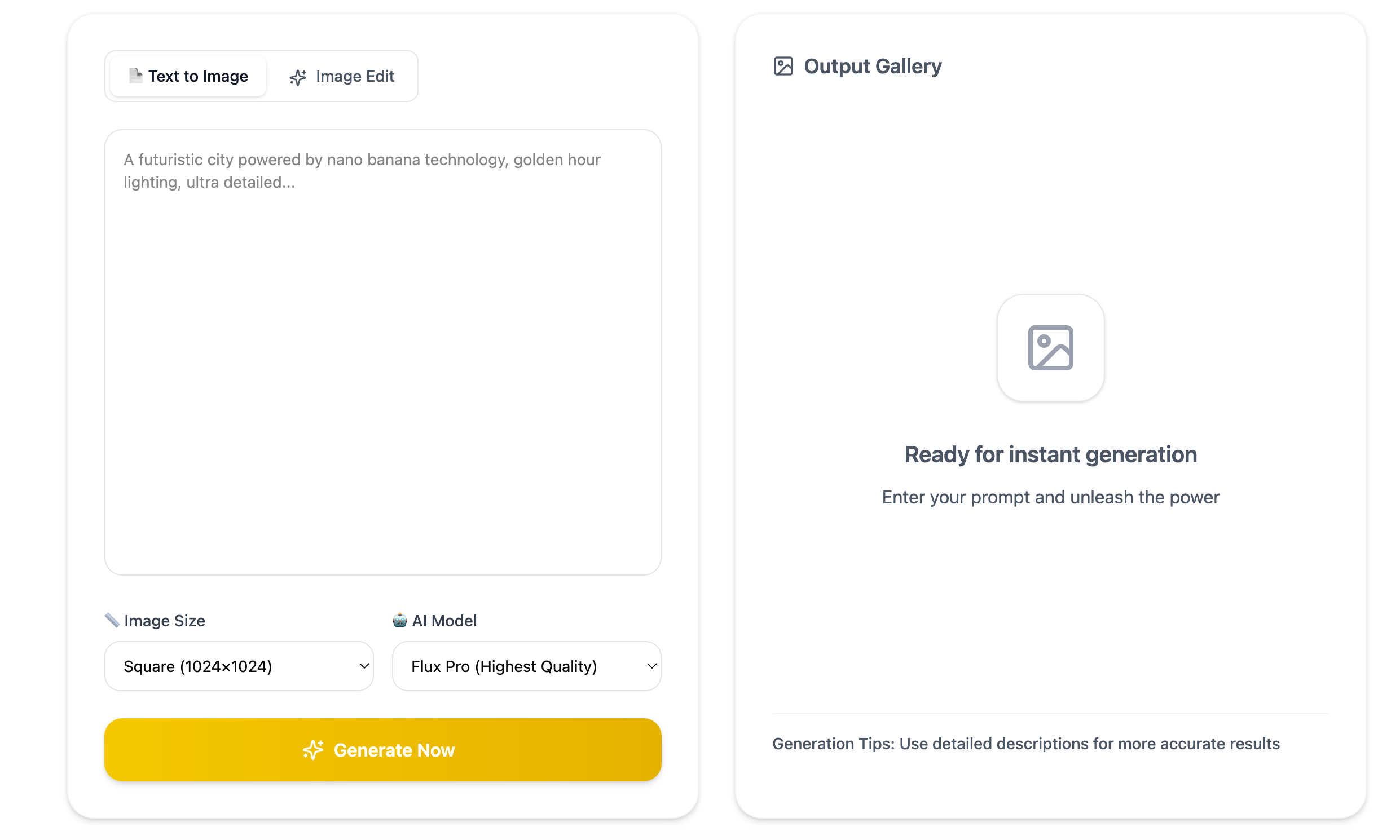Image resolution: width=1400 pixels, height=840 pixels.
Task: Click the Output Gallery heading
Action: pos(872,66)
